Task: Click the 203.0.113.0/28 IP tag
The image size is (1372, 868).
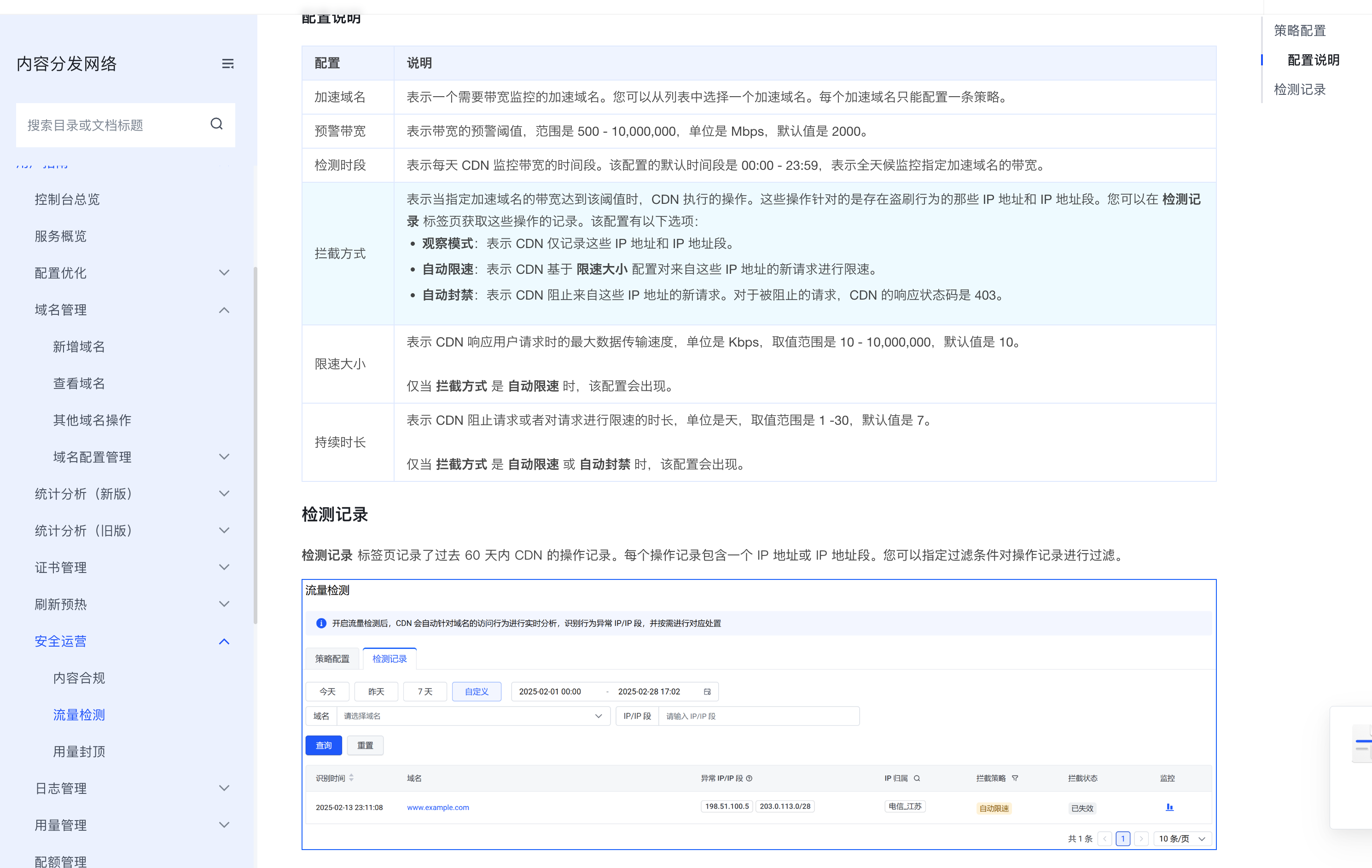Action: pyautogui.click(x=785, y=806)
